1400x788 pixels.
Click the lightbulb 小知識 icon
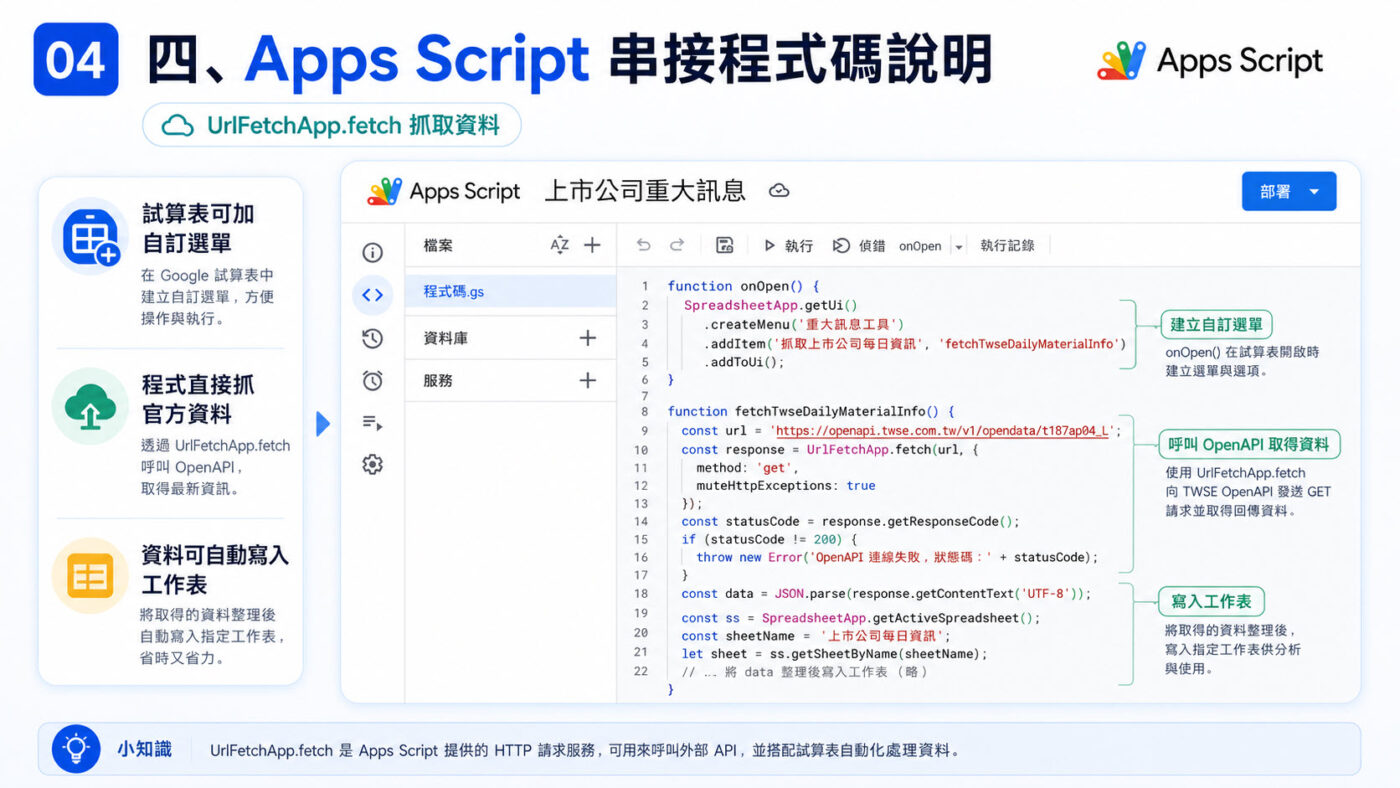(76, 749)
